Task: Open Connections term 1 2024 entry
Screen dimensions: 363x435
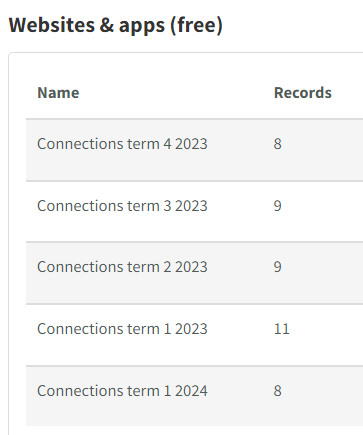Action: tap(122, 391)
